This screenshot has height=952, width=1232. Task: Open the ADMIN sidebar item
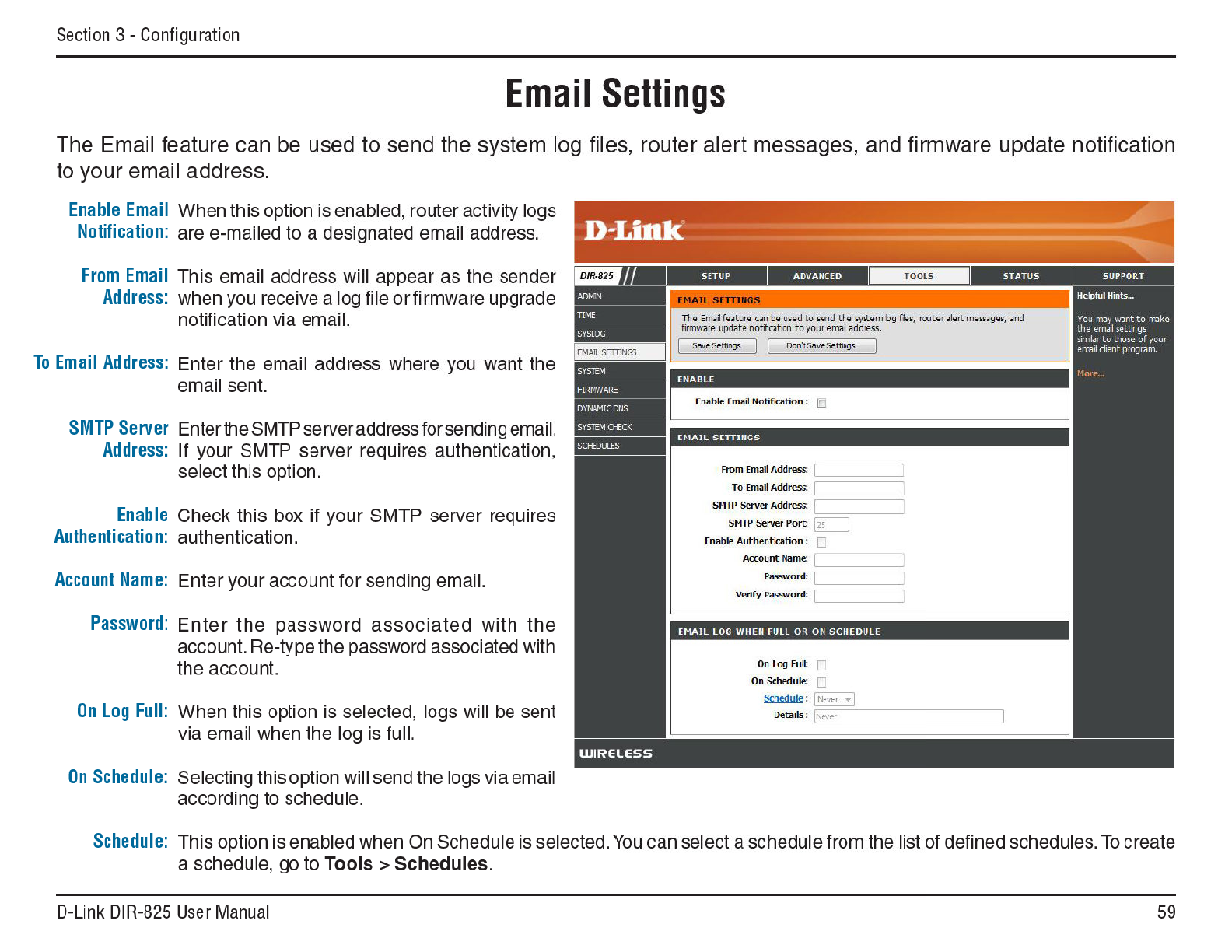[x=620, y=296]
